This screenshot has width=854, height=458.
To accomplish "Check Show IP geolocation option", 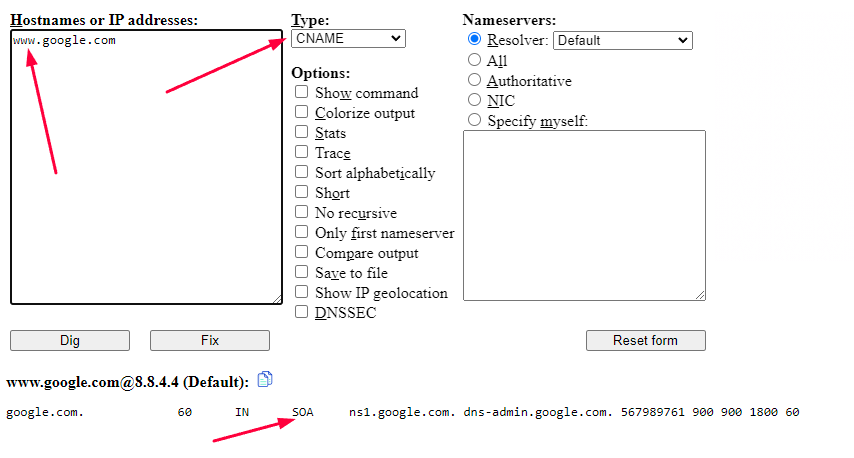I will (x=301, y=291).
